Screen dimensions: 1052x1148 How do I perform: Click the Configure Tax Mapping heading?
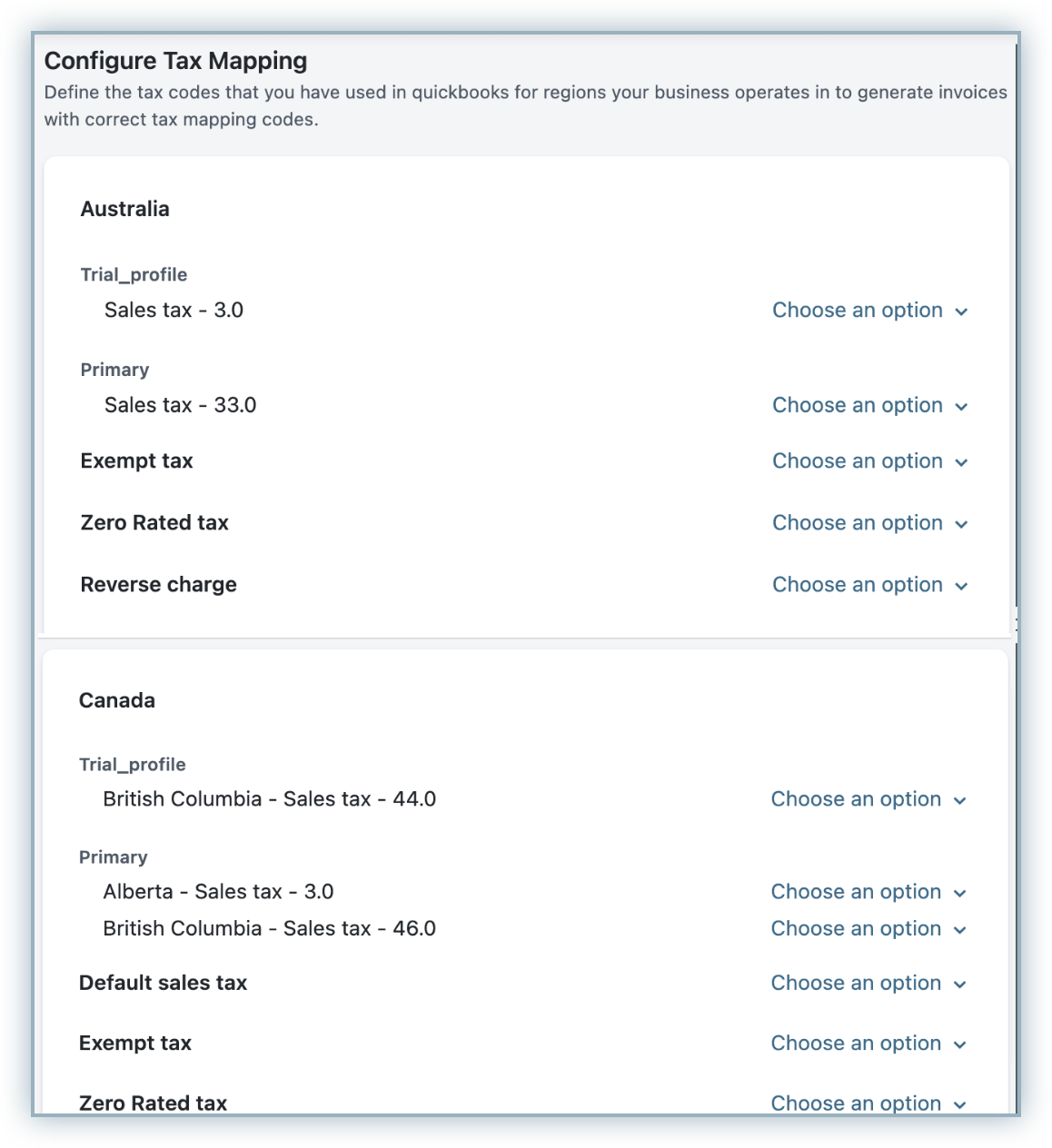(175, 61)
